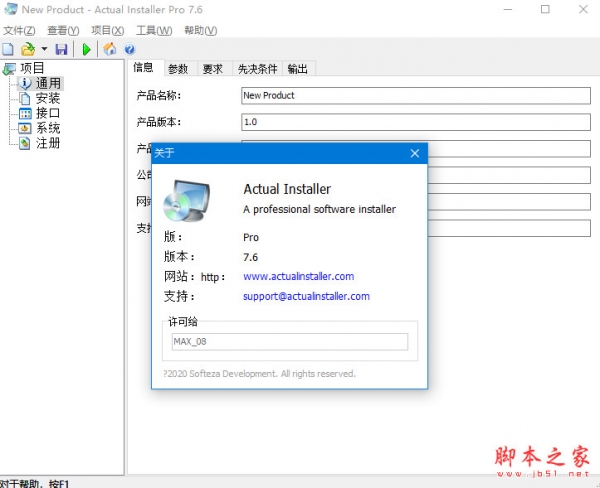Click the MAX_08 license name field
This screenshot has width=600, height=488.
pos(290,341)
